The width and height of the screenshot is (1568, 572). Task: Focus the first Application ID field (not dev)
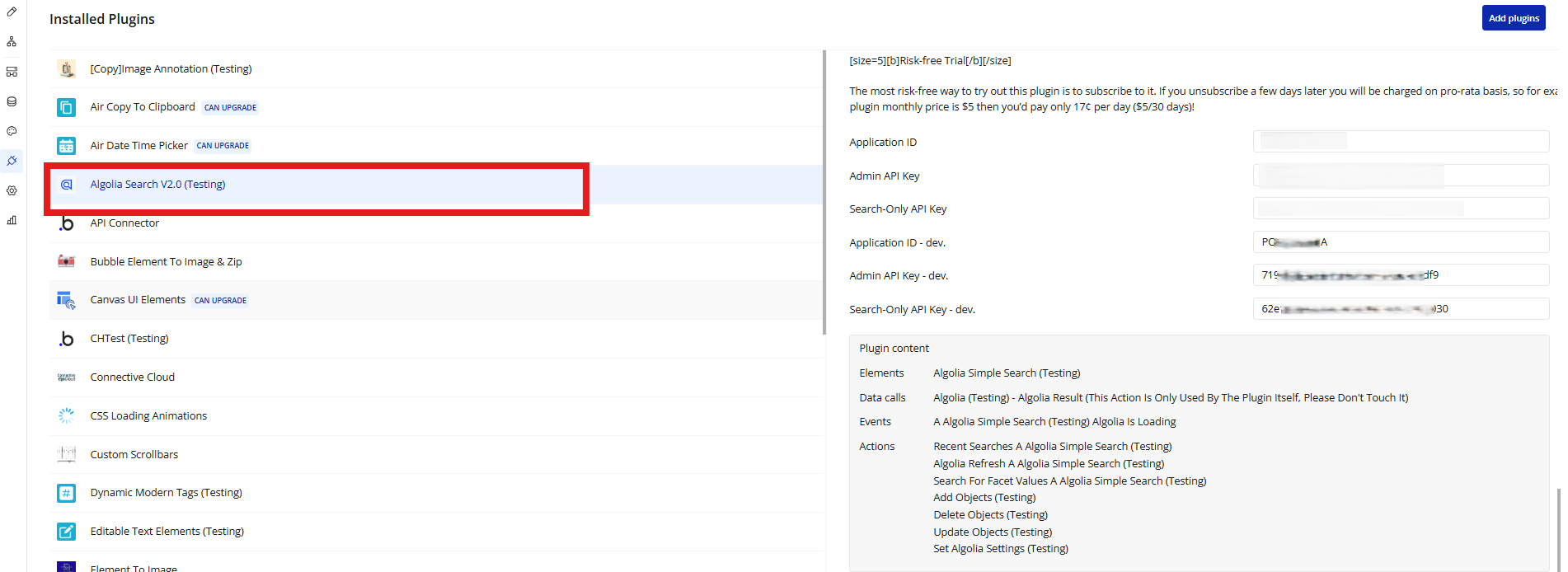click(x=1401, y=142)
